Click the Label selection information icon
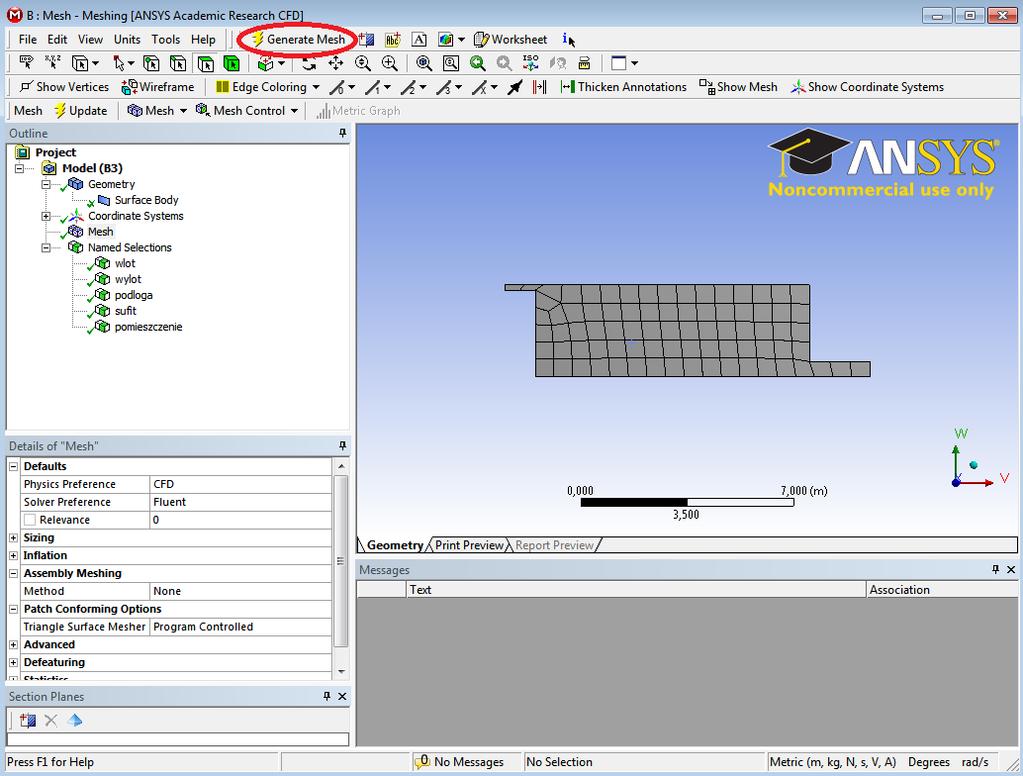The height and width of the screenshot is (776, 1023). coord(26,63)
